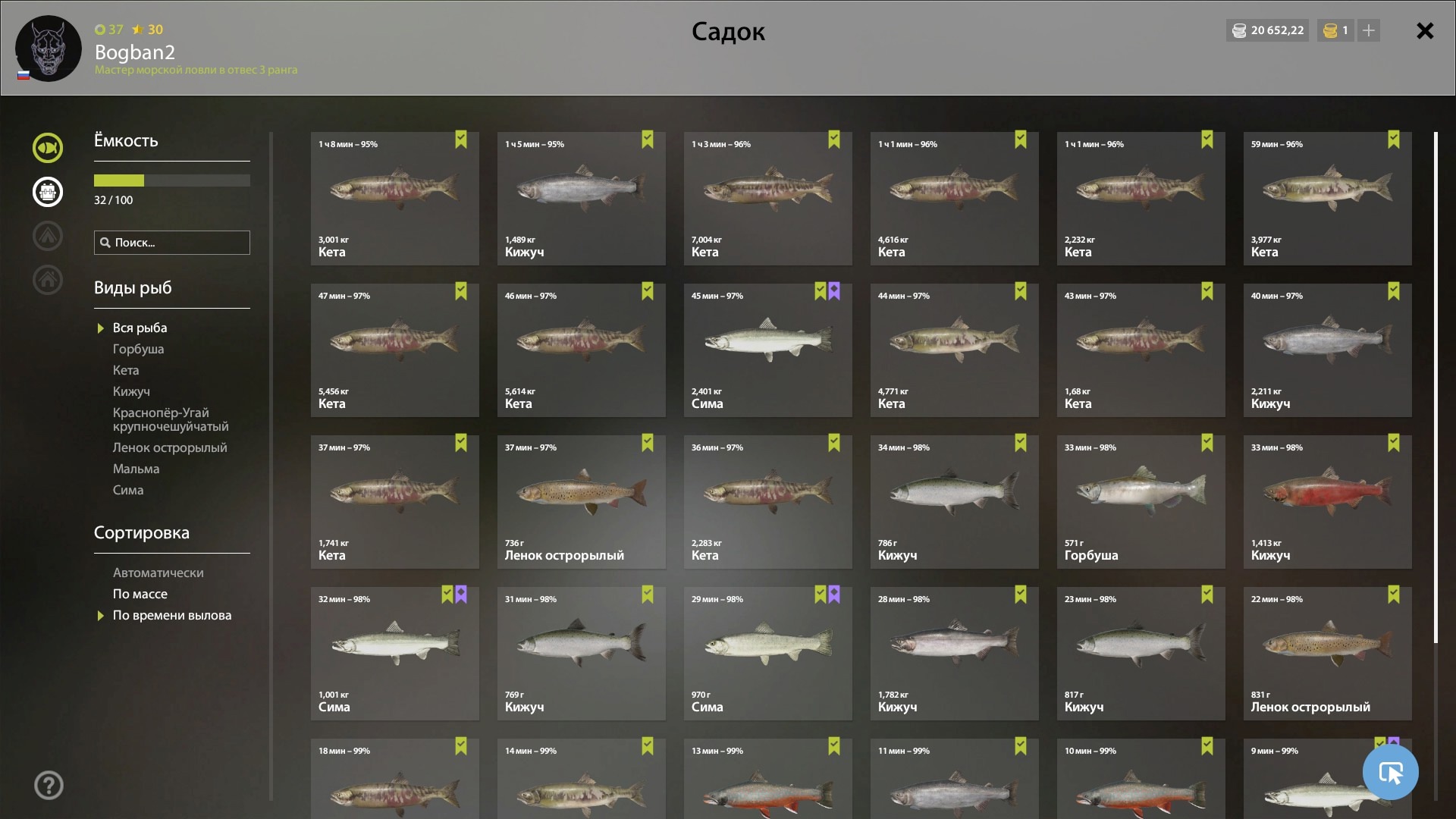Open the fish keepnet sidebar icon
This screenshot has width=1456, height=819.
pos(48,148)
